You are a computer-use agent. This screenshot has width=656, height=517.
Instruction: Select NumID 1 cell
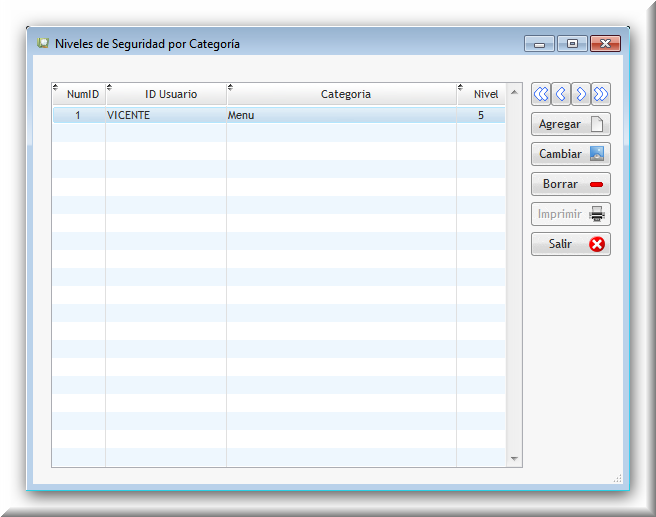click(x=79, y=115)
